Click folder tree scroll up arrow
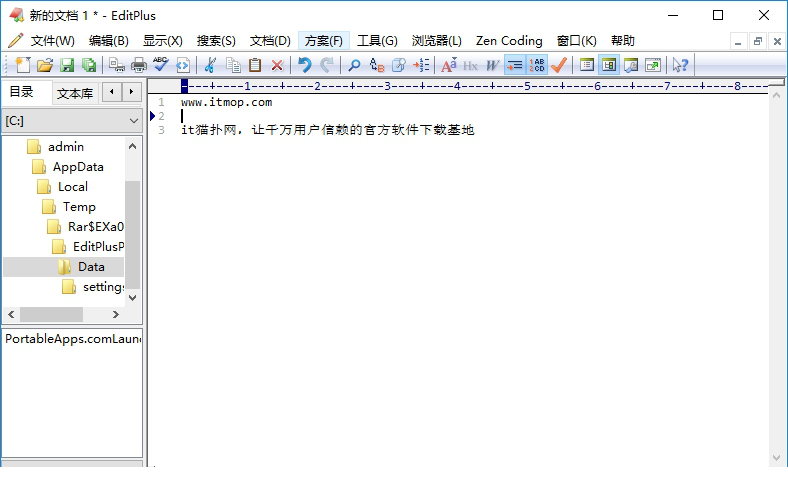The width and height of the screenshot is (788, 485). click(133, 146)
